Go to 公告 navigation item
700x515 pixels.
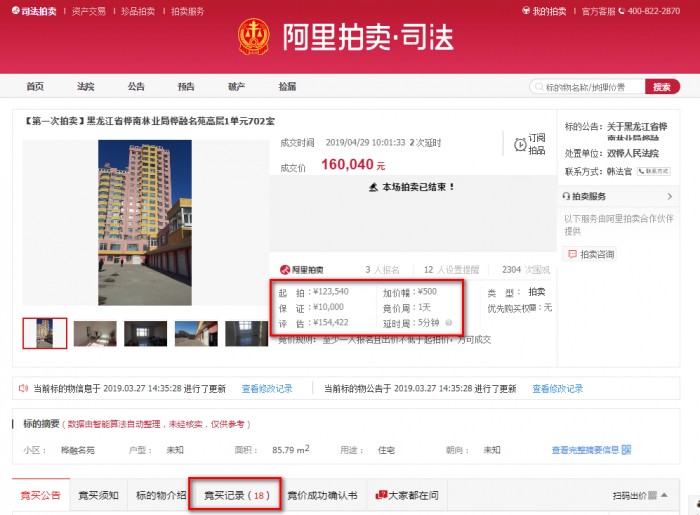click(136, 87)
